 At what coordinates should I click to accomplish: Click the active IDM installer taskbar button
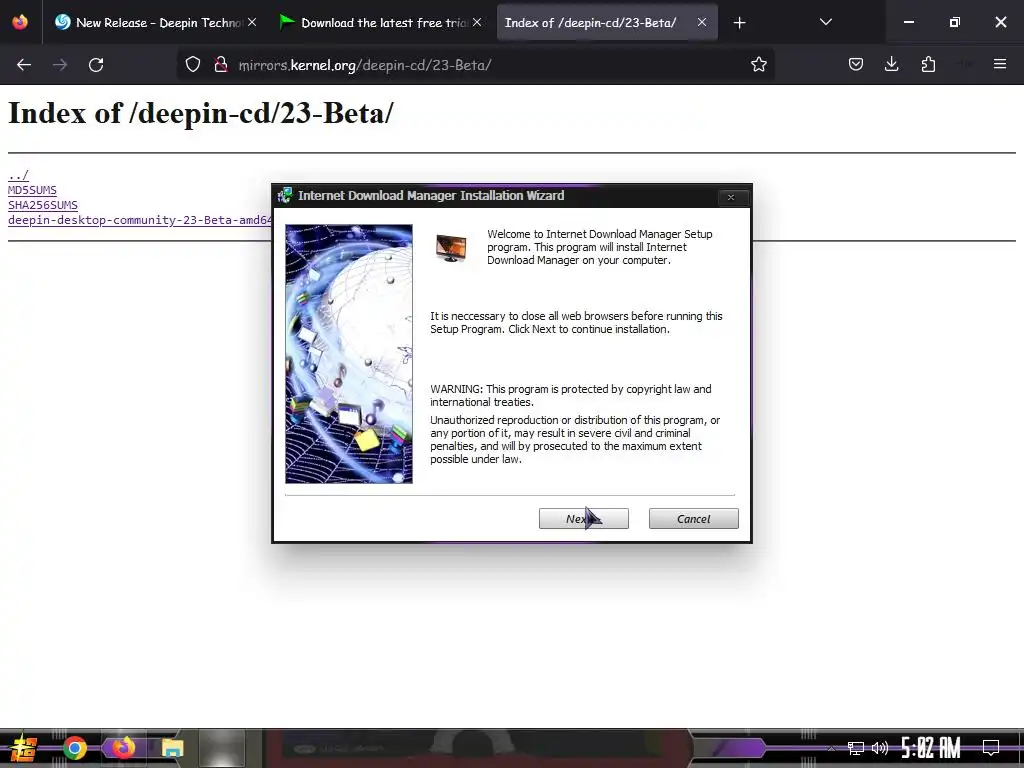pyautogui.click(x=222, y=748)
